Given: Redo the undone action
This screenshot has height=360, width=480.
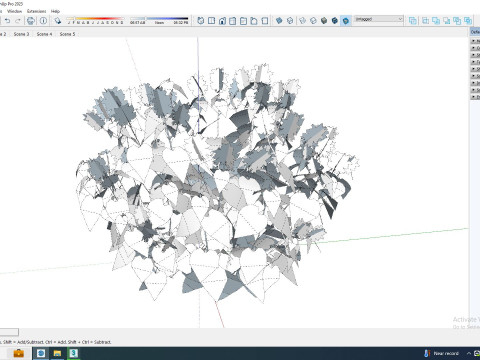Looking at the screenshot, I should [18, 21].
